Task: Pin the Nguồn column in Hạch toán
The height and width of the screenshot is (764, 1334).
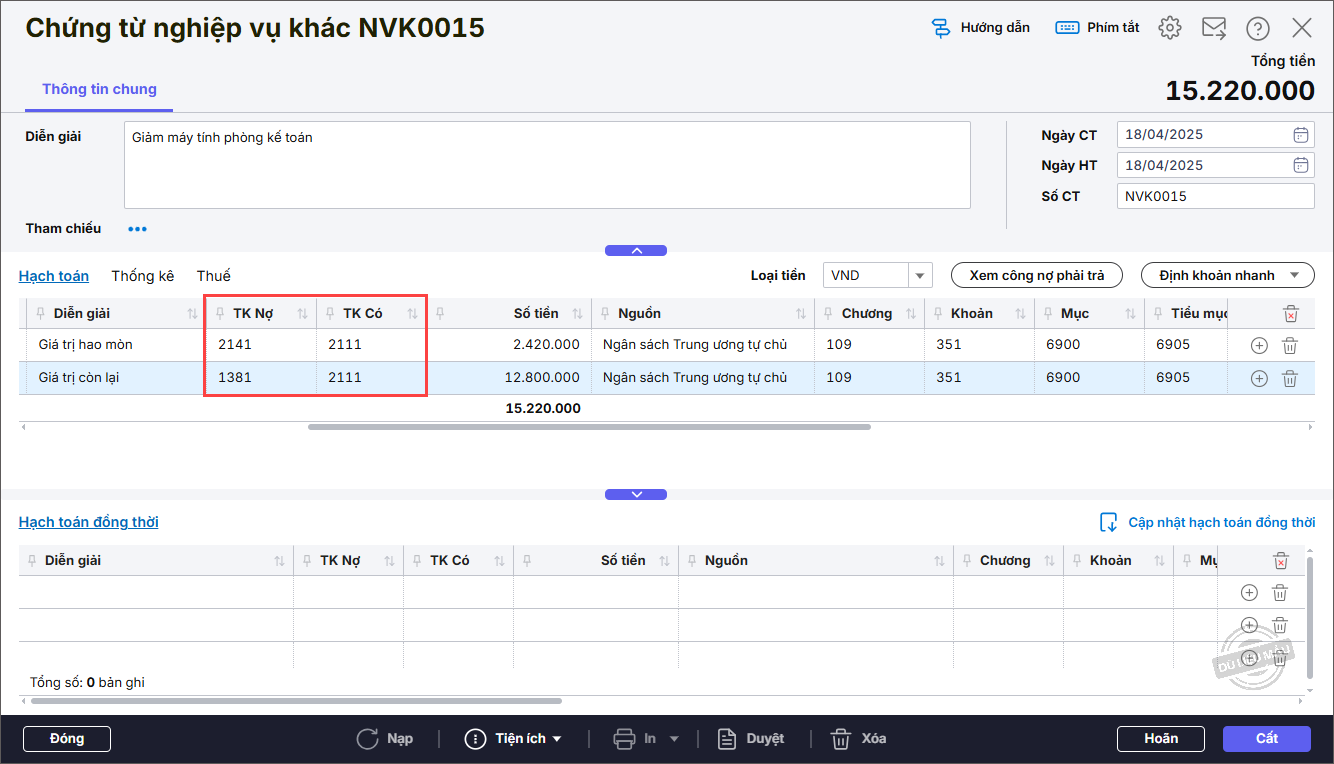Action: click(x=605, y=314)
